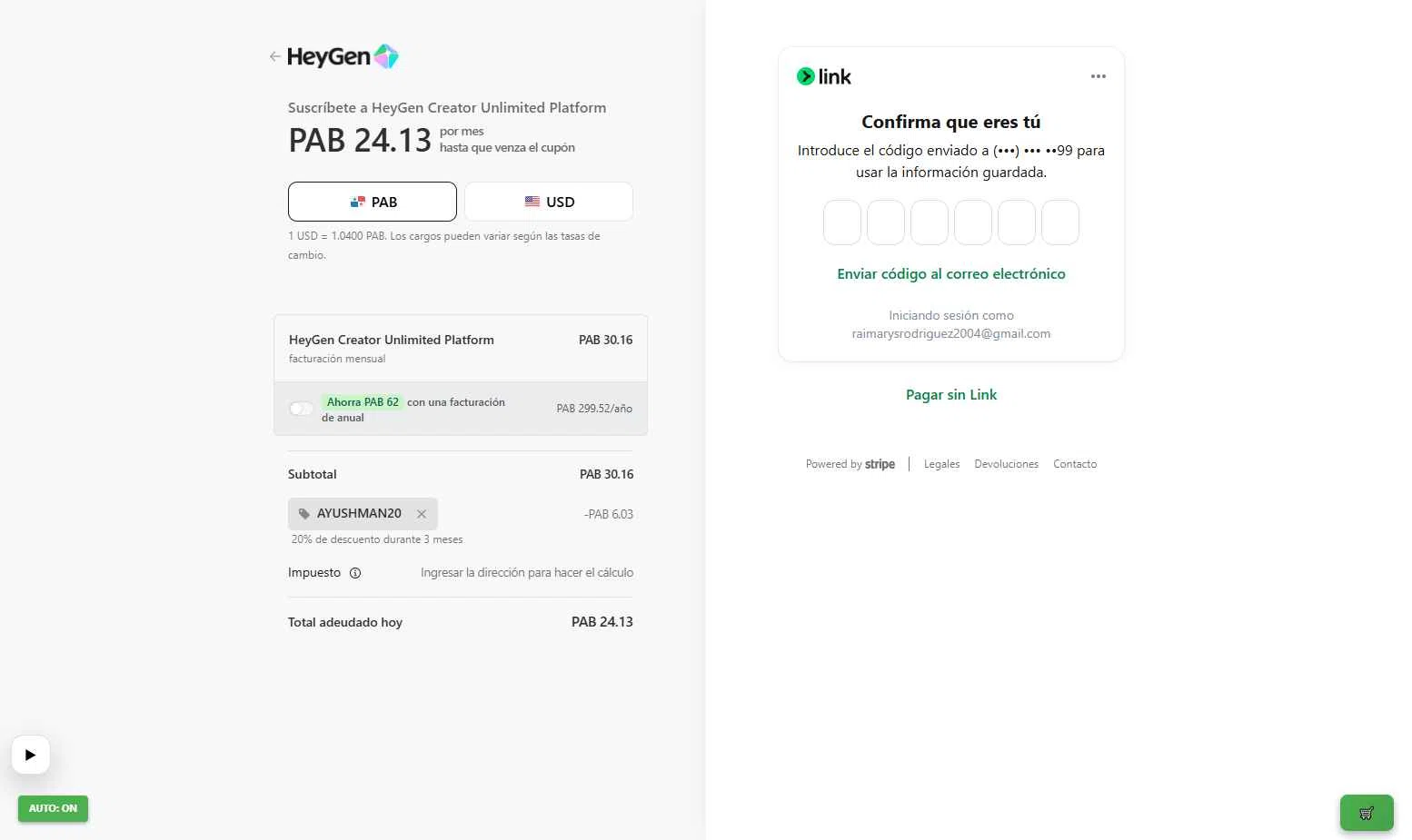Viewport: 1412px width, 840px height.
Task: Focus the fifth verification code box
Action: [x=1017, y=222]
